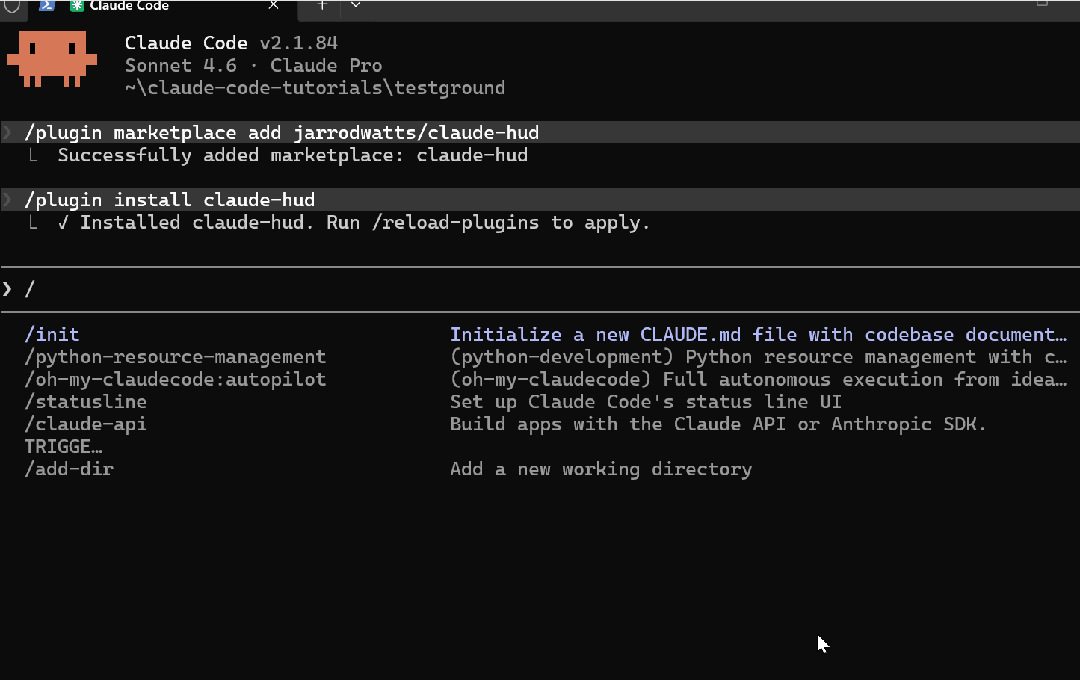
Task: Pick the /statusline command from the list
Action: 86,402
